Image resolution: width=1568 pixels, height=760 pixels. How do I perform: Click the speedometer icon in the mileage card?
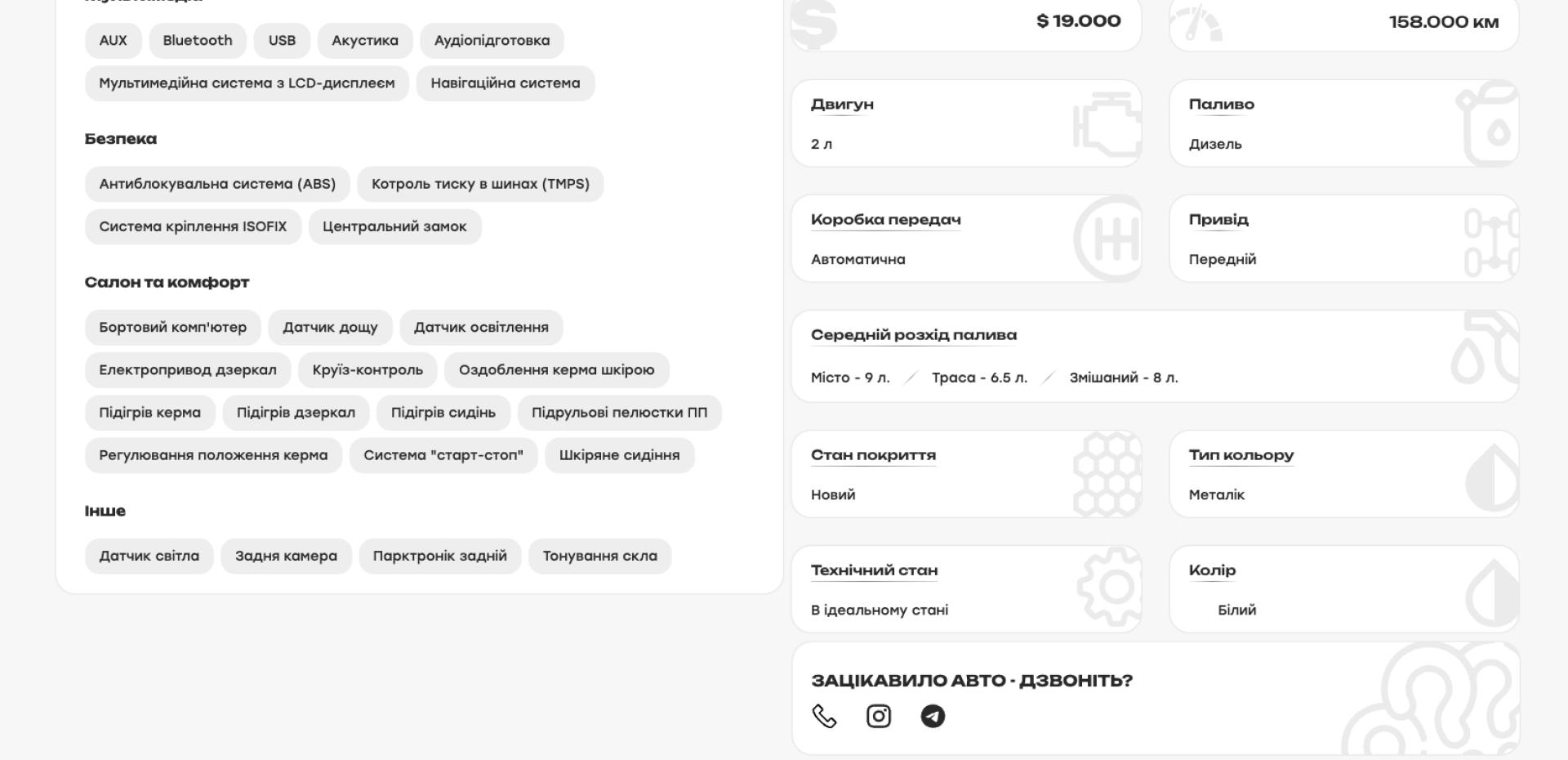point(1196,25)
